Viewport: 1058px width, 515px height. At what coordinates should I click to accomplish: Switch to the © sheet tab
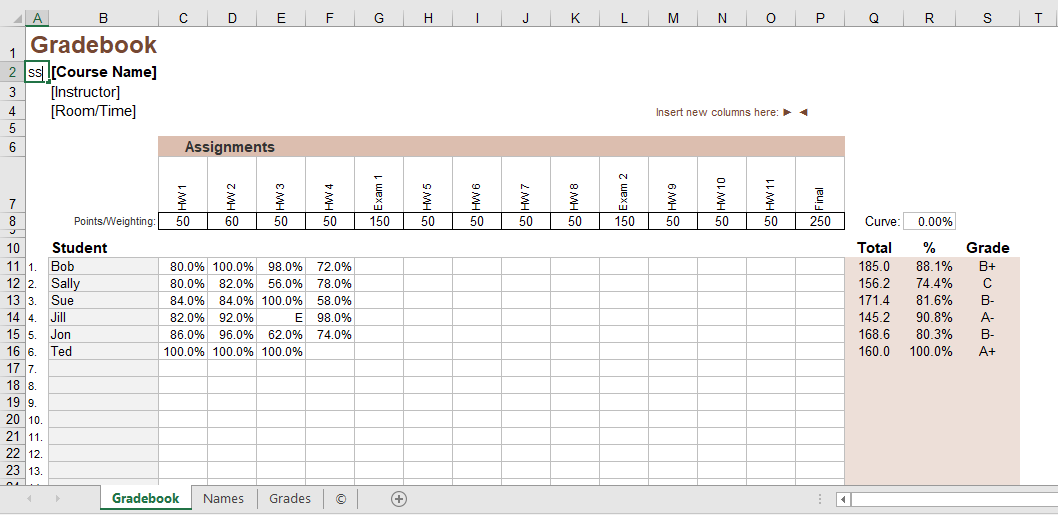coord(341,499)
